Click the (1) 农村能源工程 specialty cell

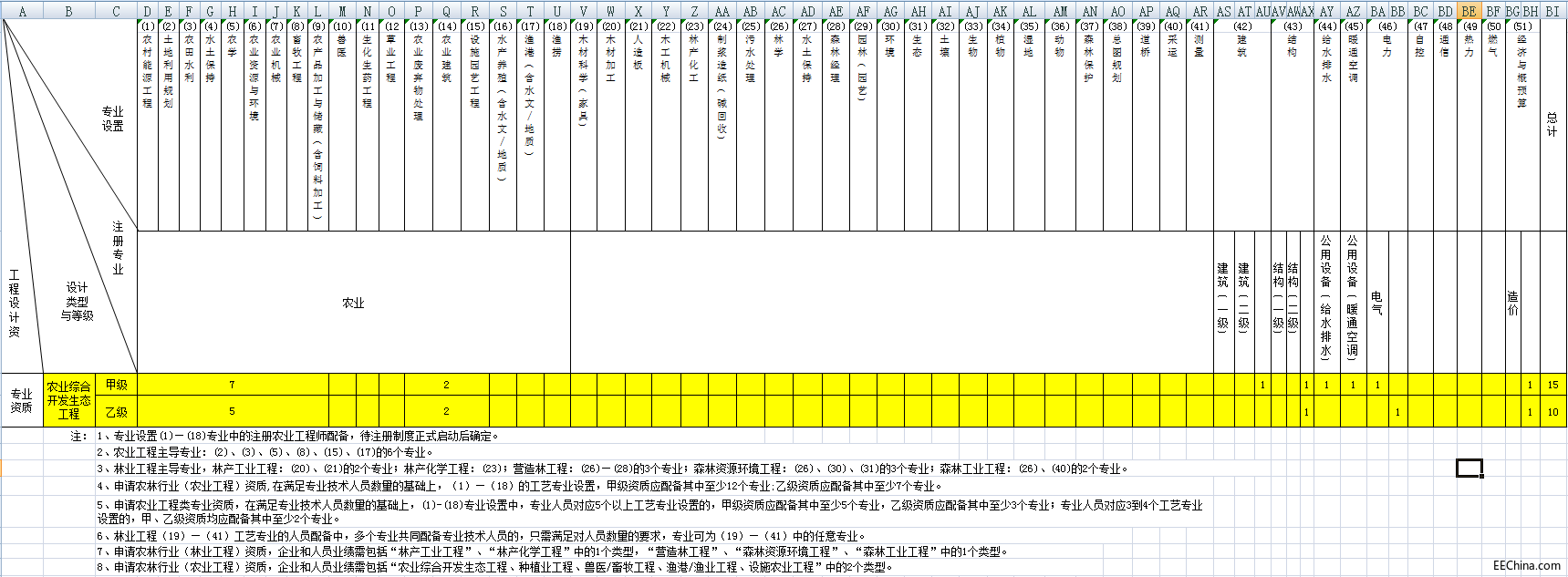pos(148,125)
